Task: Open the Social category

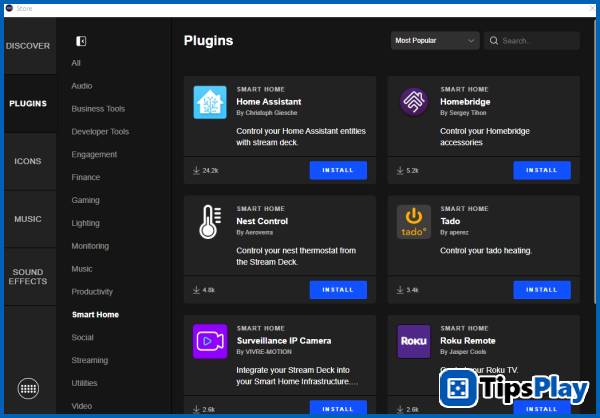Action: 82,337
